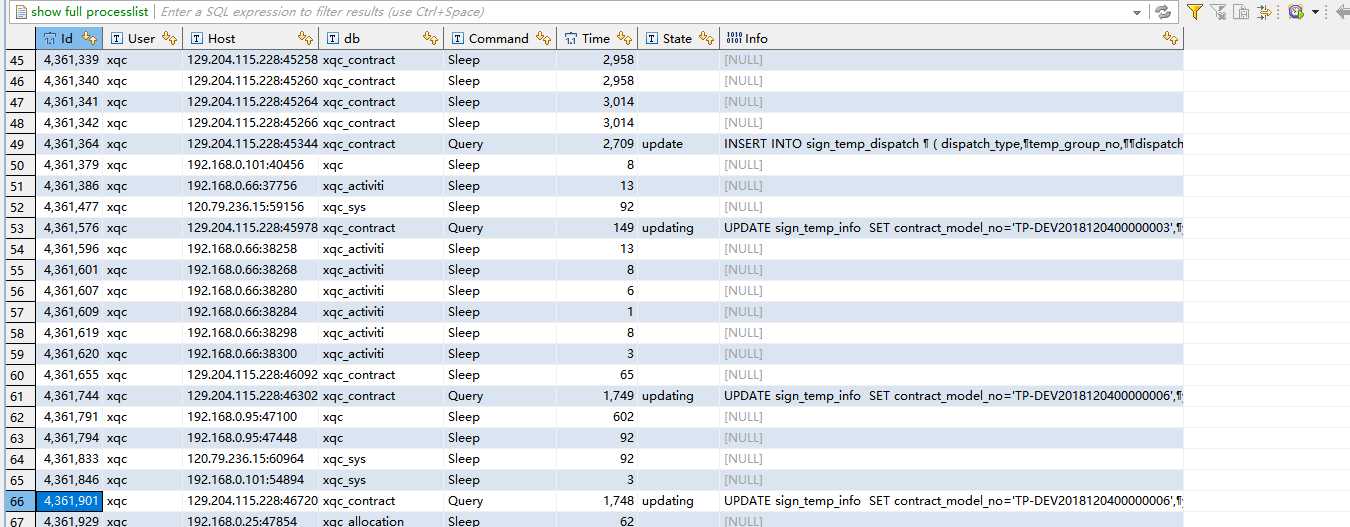Click Id cell 4,361,901
Image resolution: width=1350 pixels, height=527 pixels.
click(x=69, y=501)
